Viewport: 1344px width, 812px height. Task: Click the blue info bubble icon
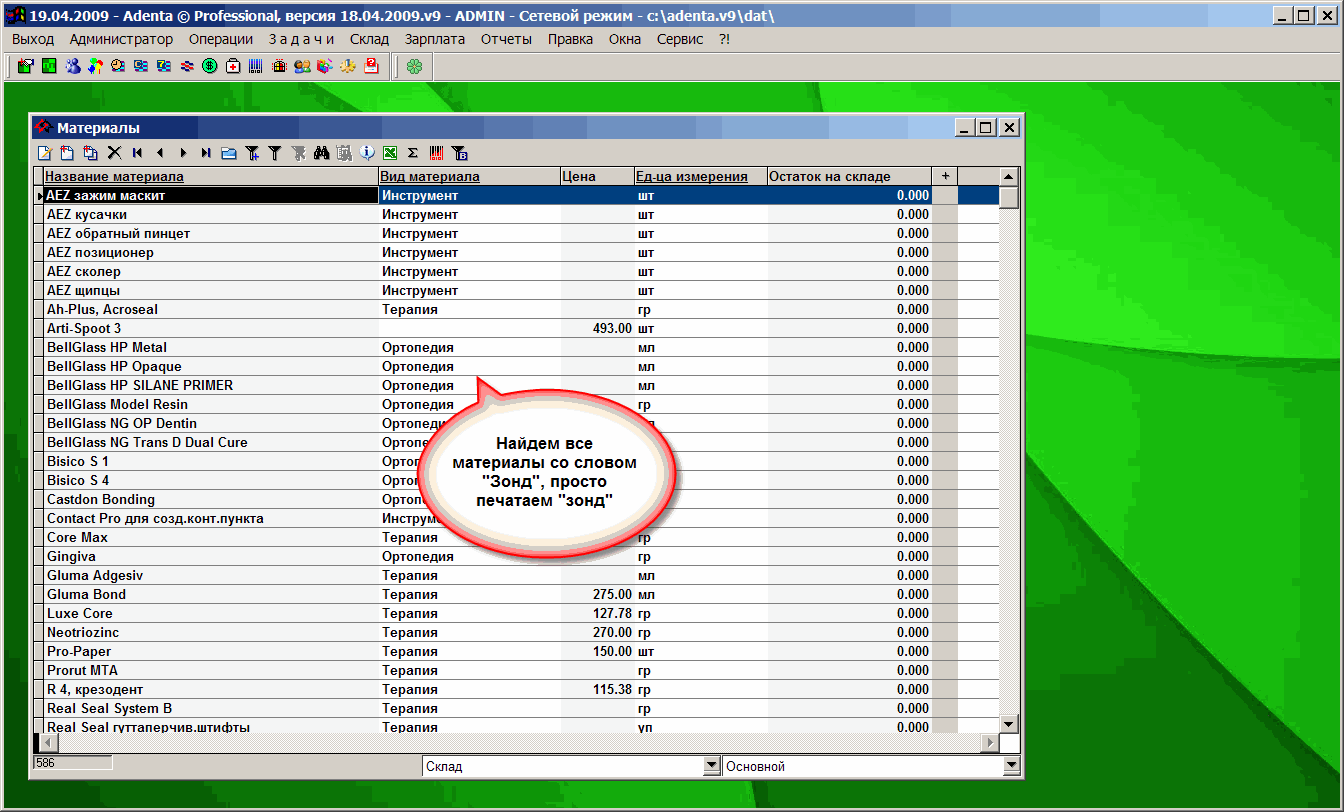tap(367, 153)
